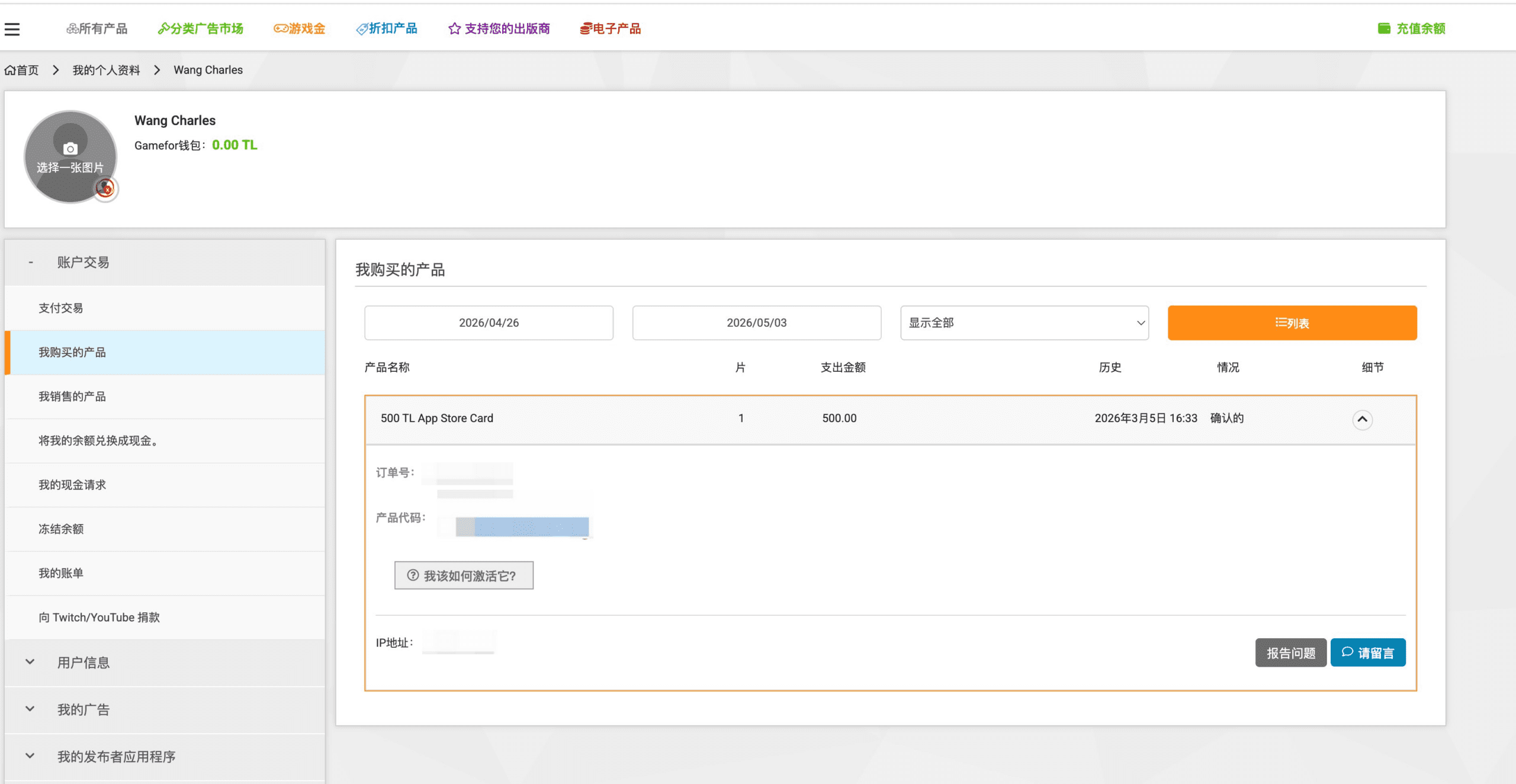The width and height of the screenshot is (1516, 784).
Task: Click the 请留言 message button
Action: [1368, 653]
